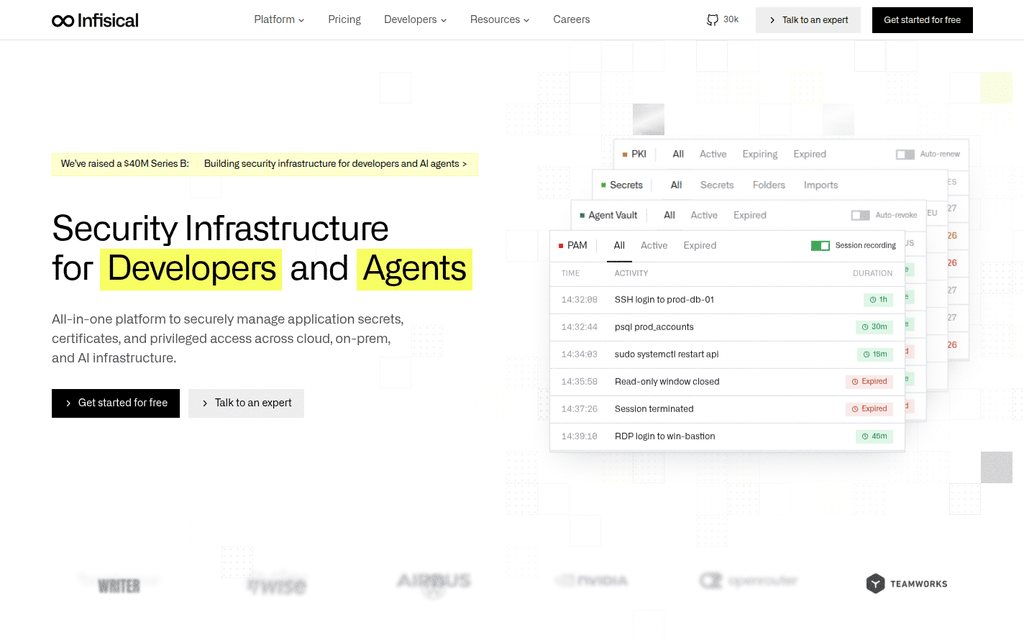1024x640 pixels.
Task: Click the Session terminated activity text
Action: [654, 409]
